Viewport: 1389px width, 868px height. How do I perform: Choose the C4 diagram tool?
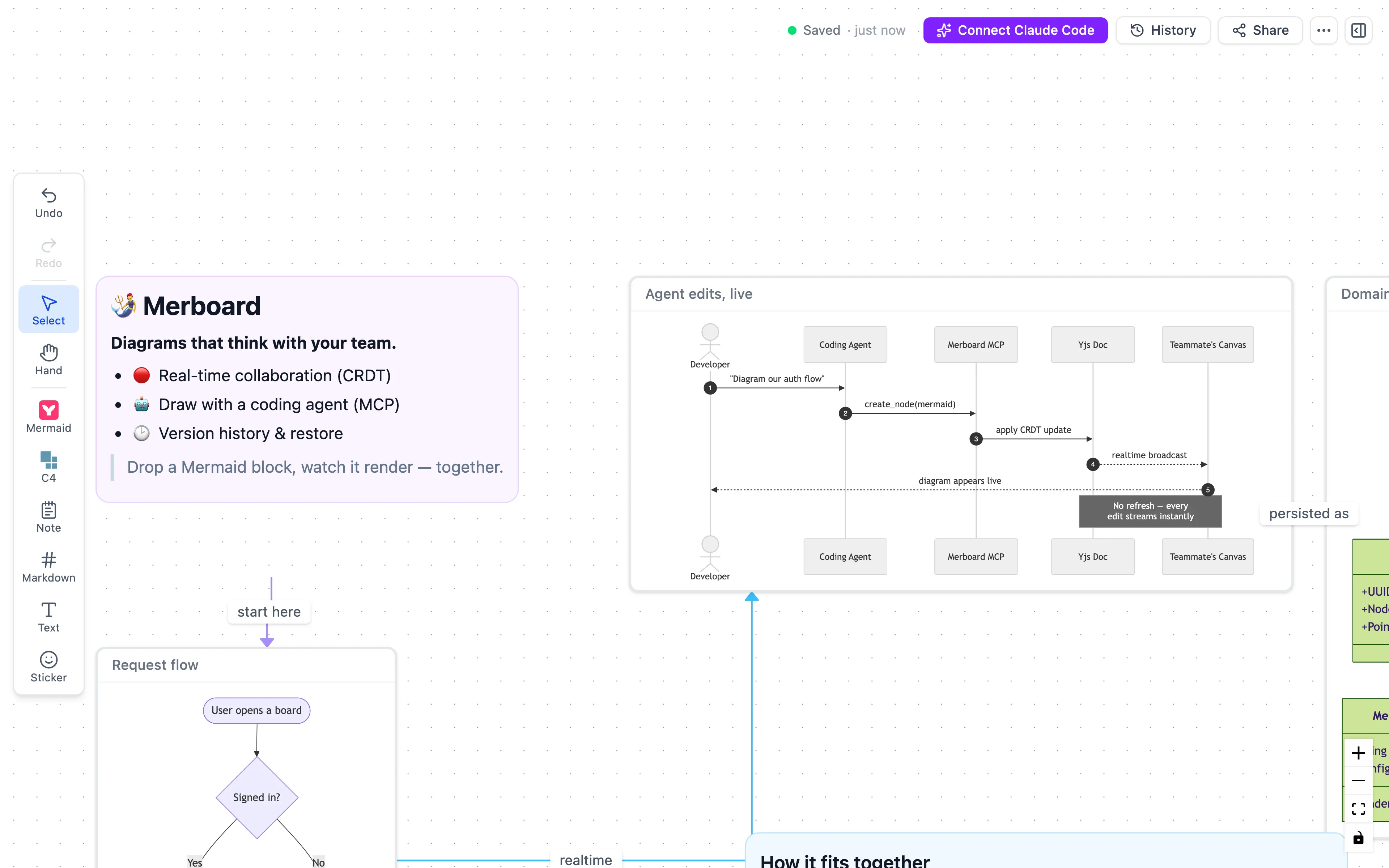pos(49,467)
